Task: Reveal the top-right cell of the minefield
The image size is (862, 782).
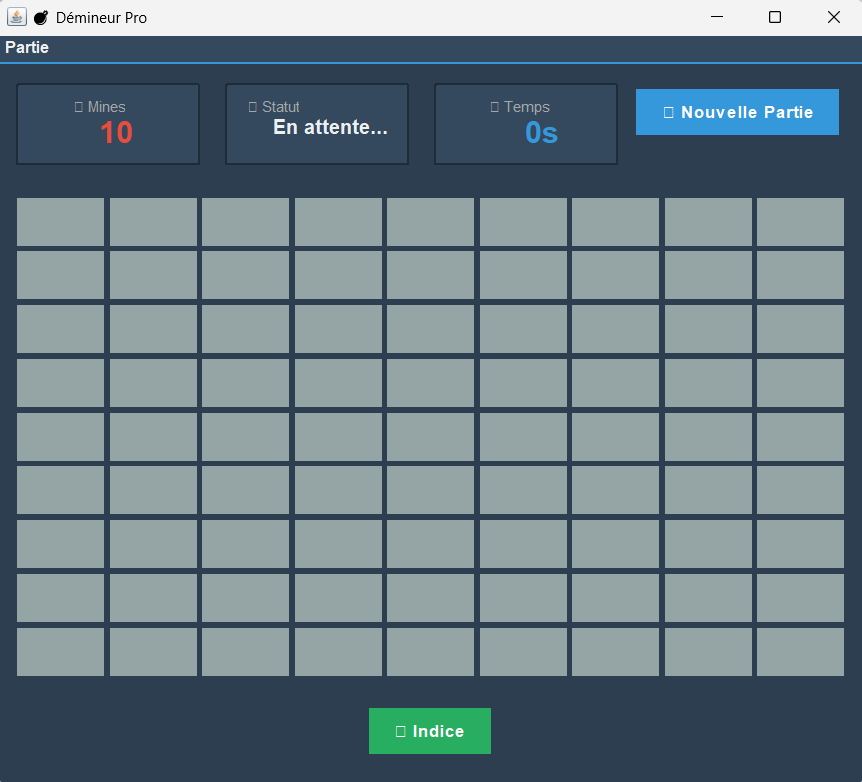Action: 800,222
